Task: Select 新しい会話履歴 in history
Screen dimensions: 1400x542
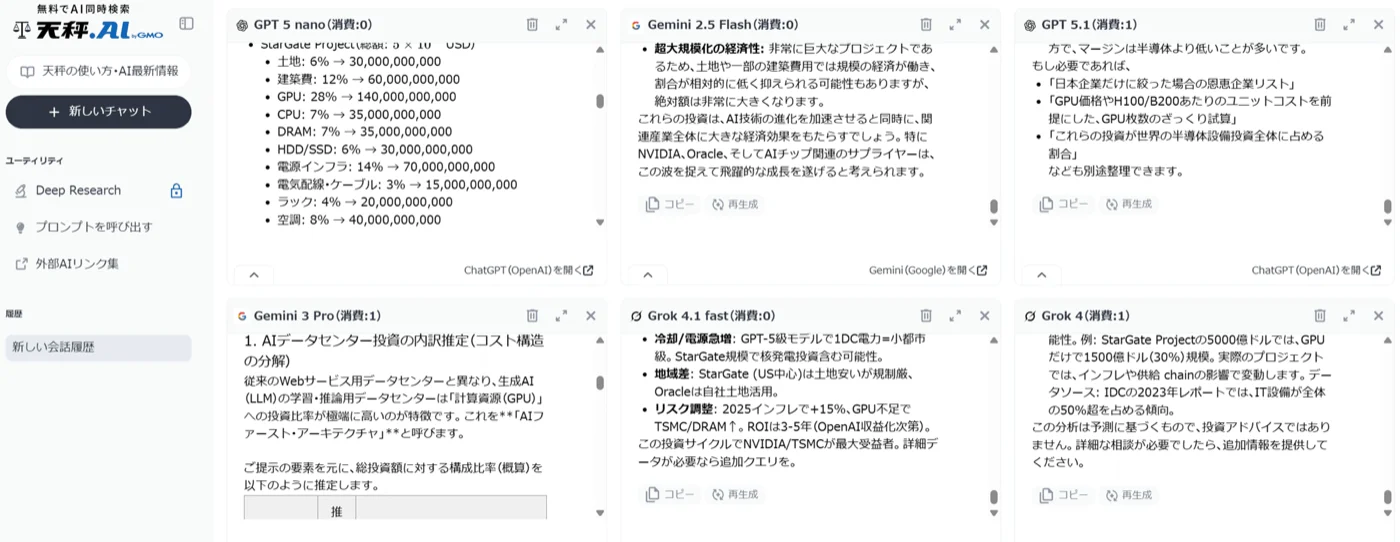Action: click(98, 347)
